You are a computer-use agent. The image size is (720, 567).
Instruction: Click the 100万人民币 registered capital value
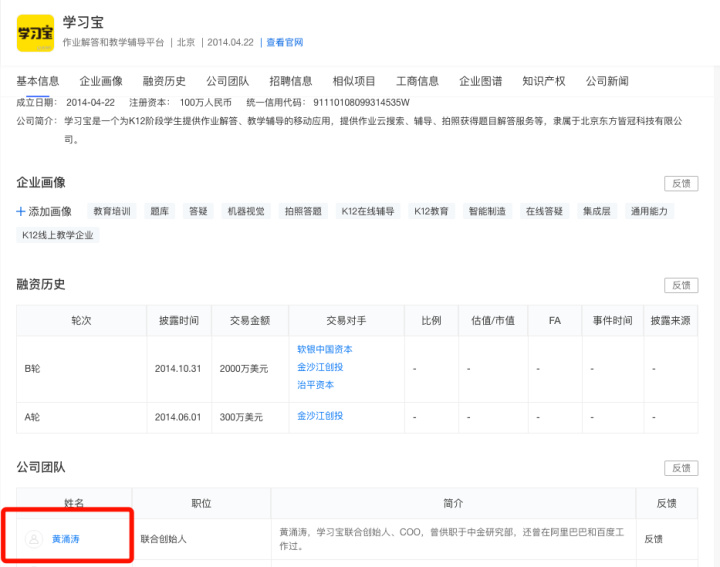pyautogui.click(x=205, y=102)
